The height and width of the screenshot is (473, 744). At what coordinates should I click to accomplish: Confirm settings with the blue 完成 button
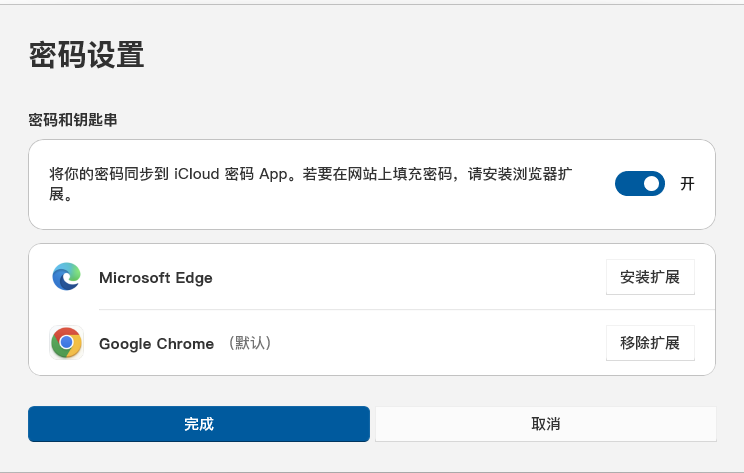pyautogui.click(x=199, y=424)
